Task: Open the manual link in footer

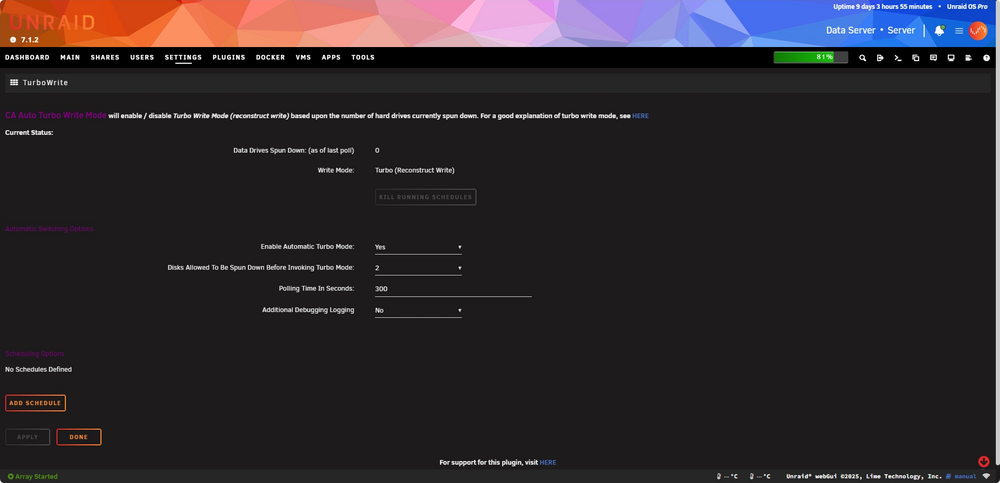Action: [961, 477]
